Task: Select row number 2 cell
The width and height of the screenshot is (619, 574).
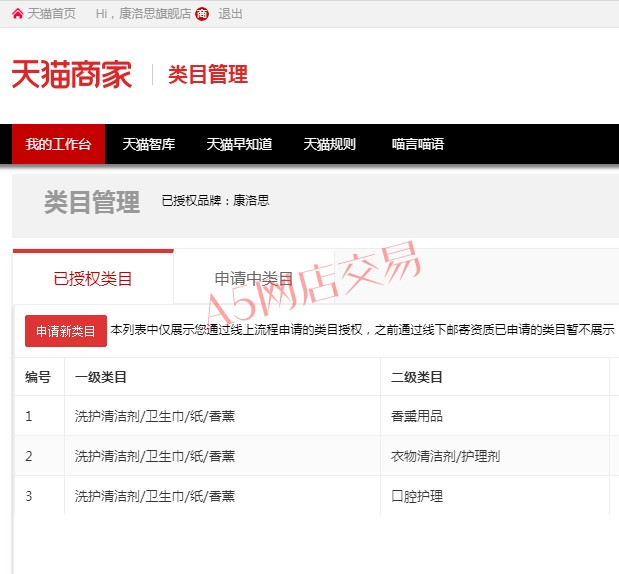Action: pyautogui.click(x=39, y=456)
